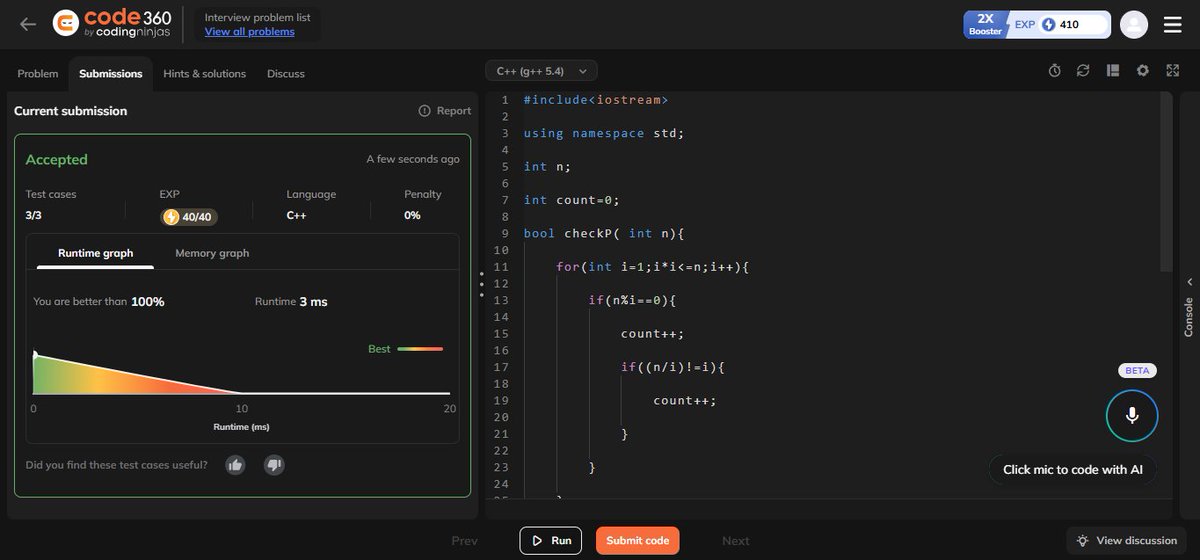Click code line 'bool checkP( int n){'
Screen dimensions: 1200x560
pos(603,233)
